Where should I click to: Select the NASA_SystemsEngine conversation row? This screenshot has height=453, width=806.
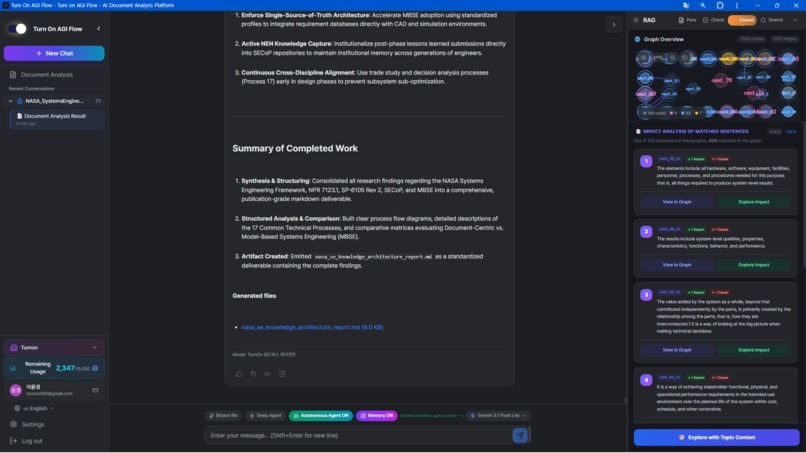coord(54,101)
